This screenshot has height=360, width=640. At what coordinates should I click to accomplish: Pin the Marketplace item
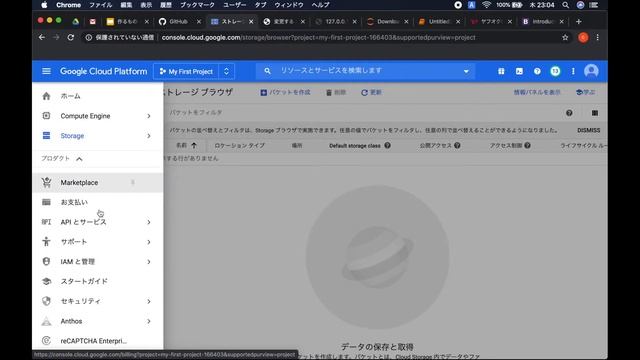coord(133,182)
